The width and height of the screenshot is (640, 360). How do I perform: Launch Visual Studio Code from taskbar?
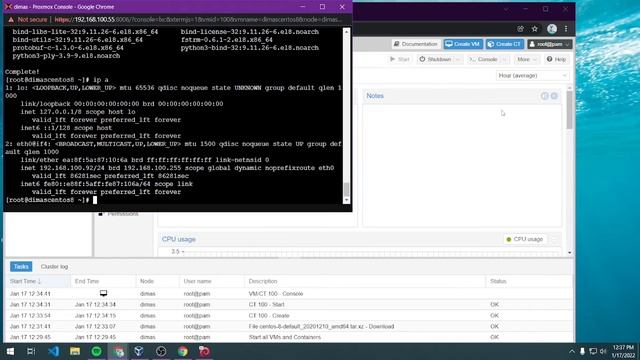pos(53,351)
